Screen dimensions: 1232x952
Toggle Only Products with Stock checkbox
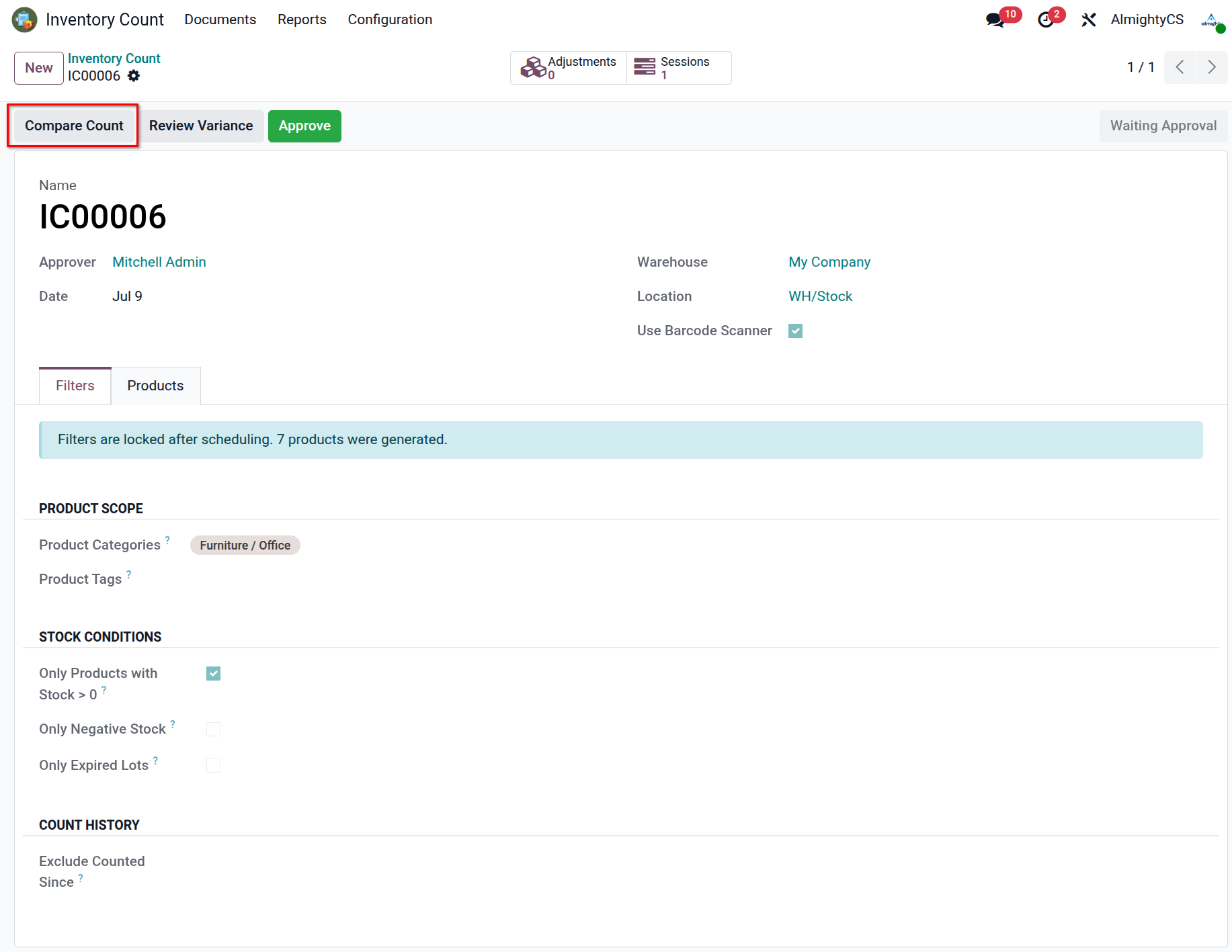(x=213, y=673)
